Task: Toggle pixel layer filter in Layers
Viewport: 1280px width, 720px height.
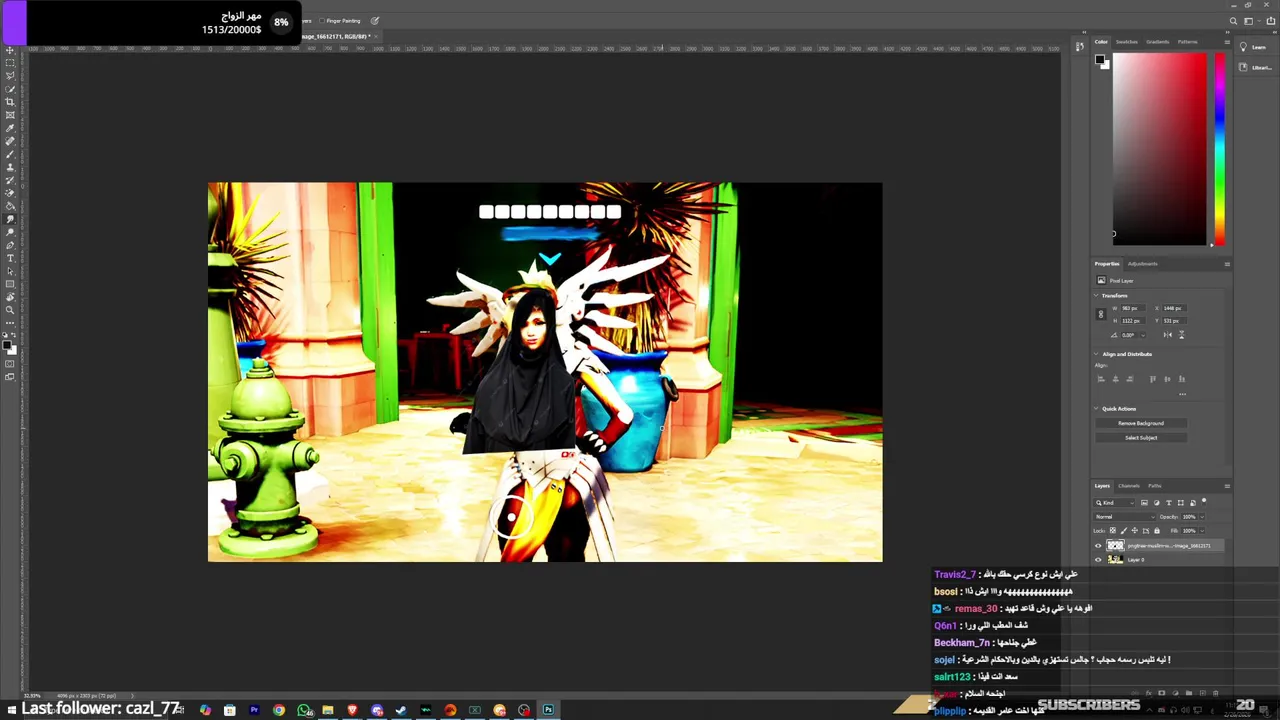Action: [1144, 503]
